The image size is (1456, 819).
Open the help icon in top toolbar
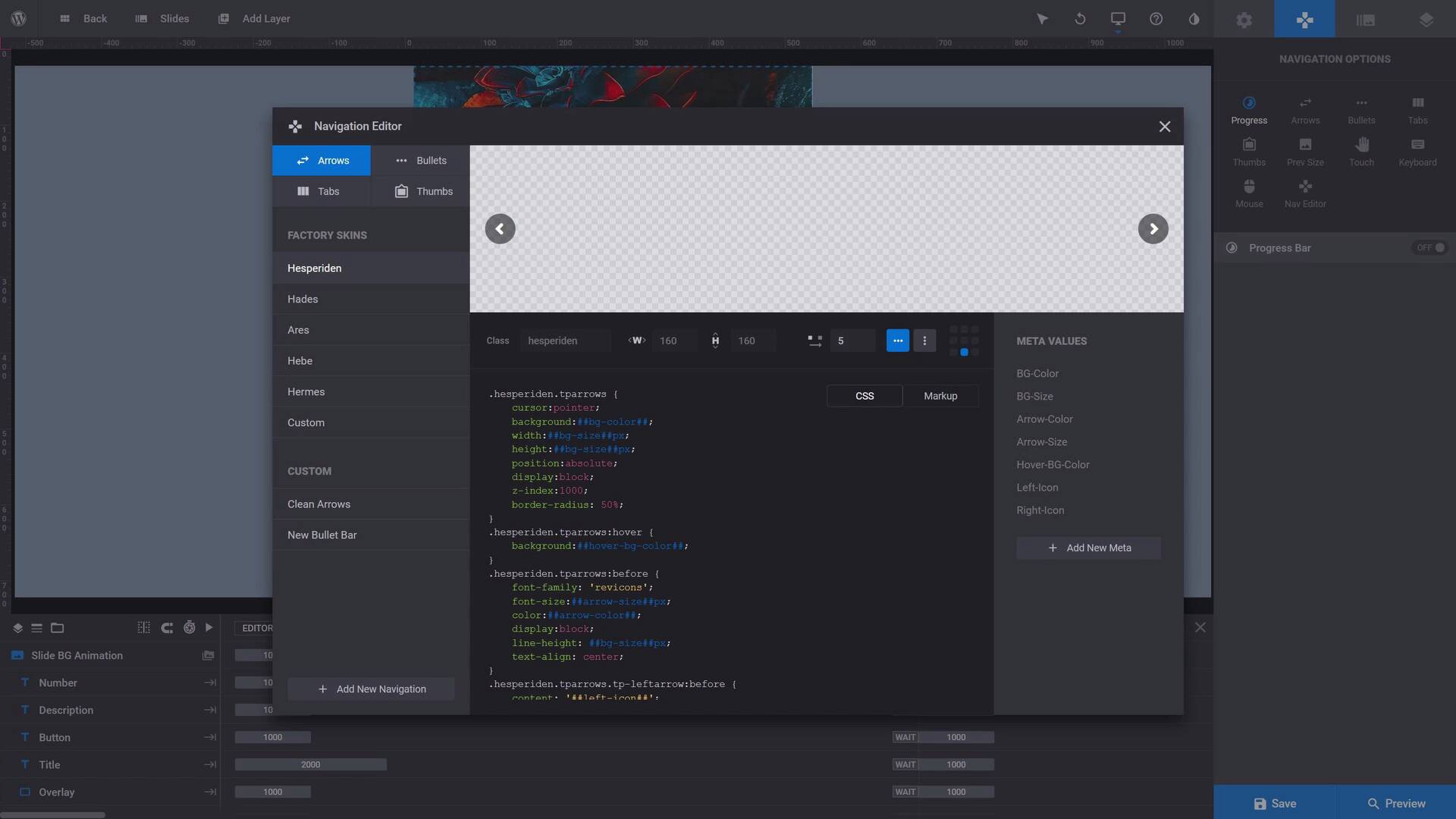(1156, 19)
